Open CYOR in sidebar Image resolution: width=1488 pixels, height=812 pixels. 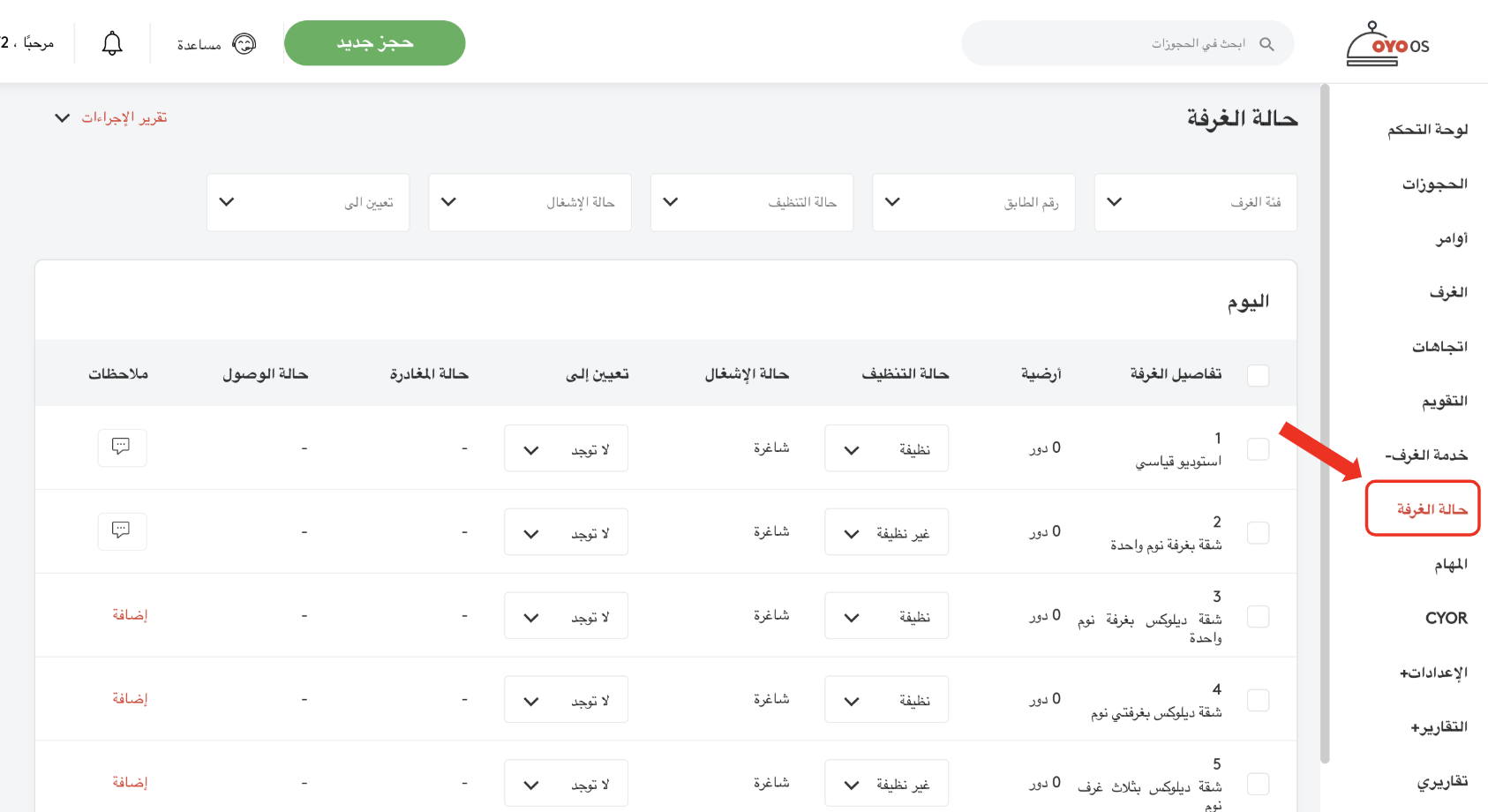pyautogui.click(x=1447, y=618)
